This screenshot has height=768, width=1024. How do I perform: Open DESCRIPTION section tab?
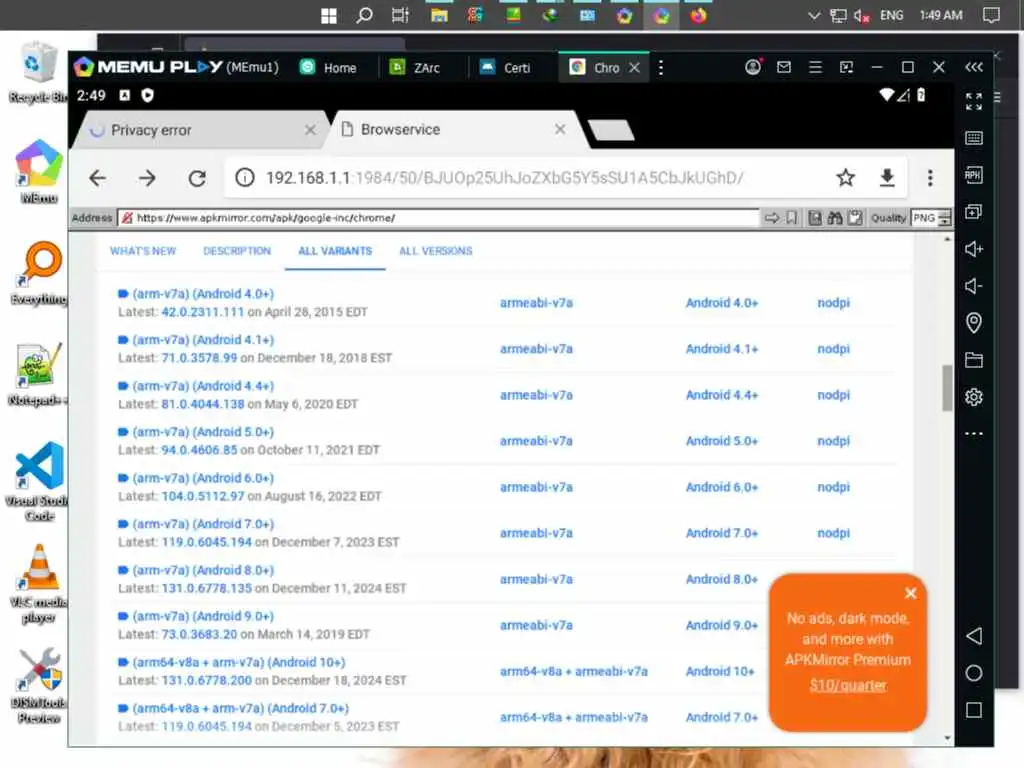coord(236,251)
